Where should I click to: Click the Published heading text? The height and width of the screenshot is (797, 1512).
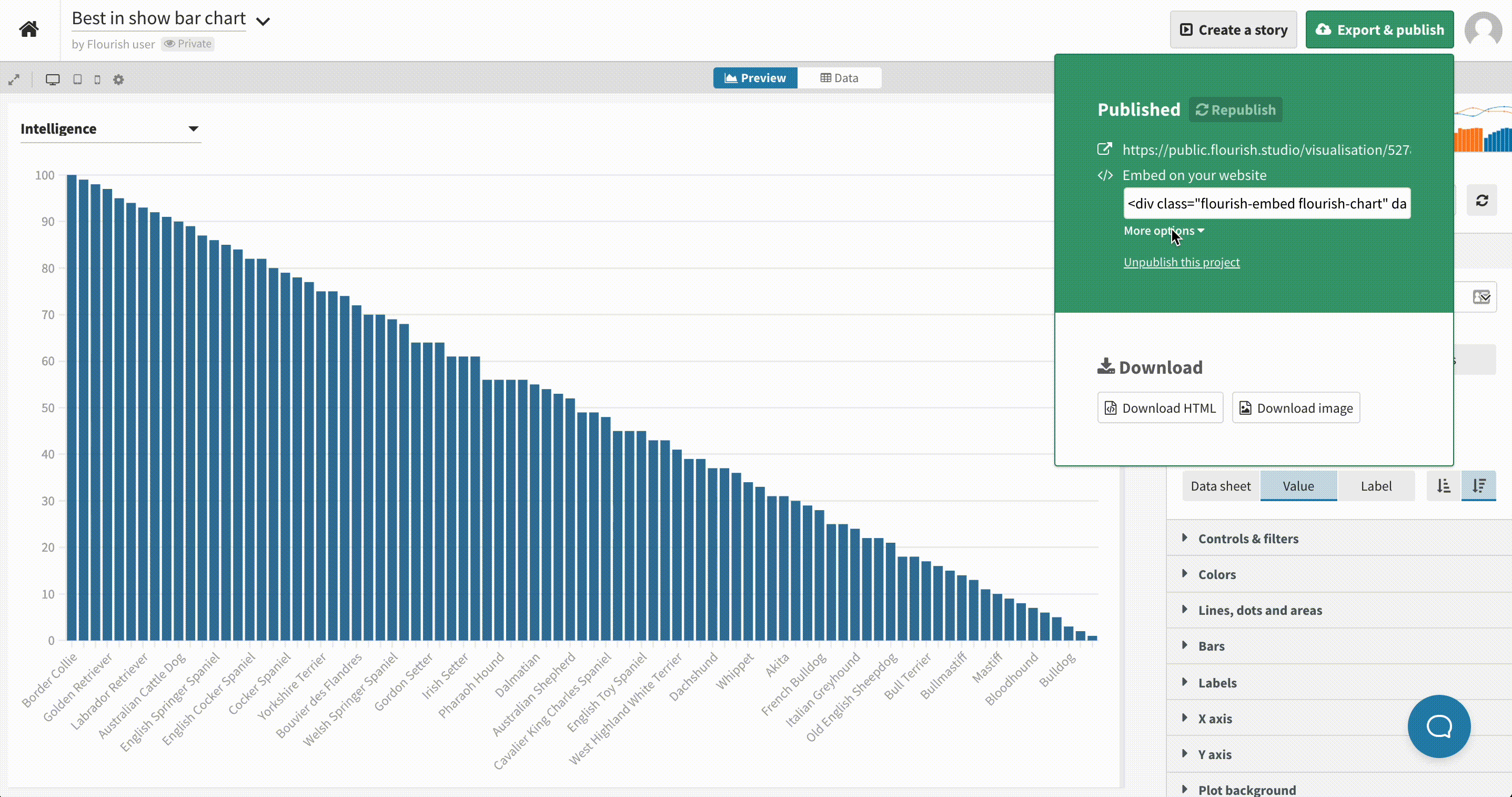click(x=1138, y=110)
